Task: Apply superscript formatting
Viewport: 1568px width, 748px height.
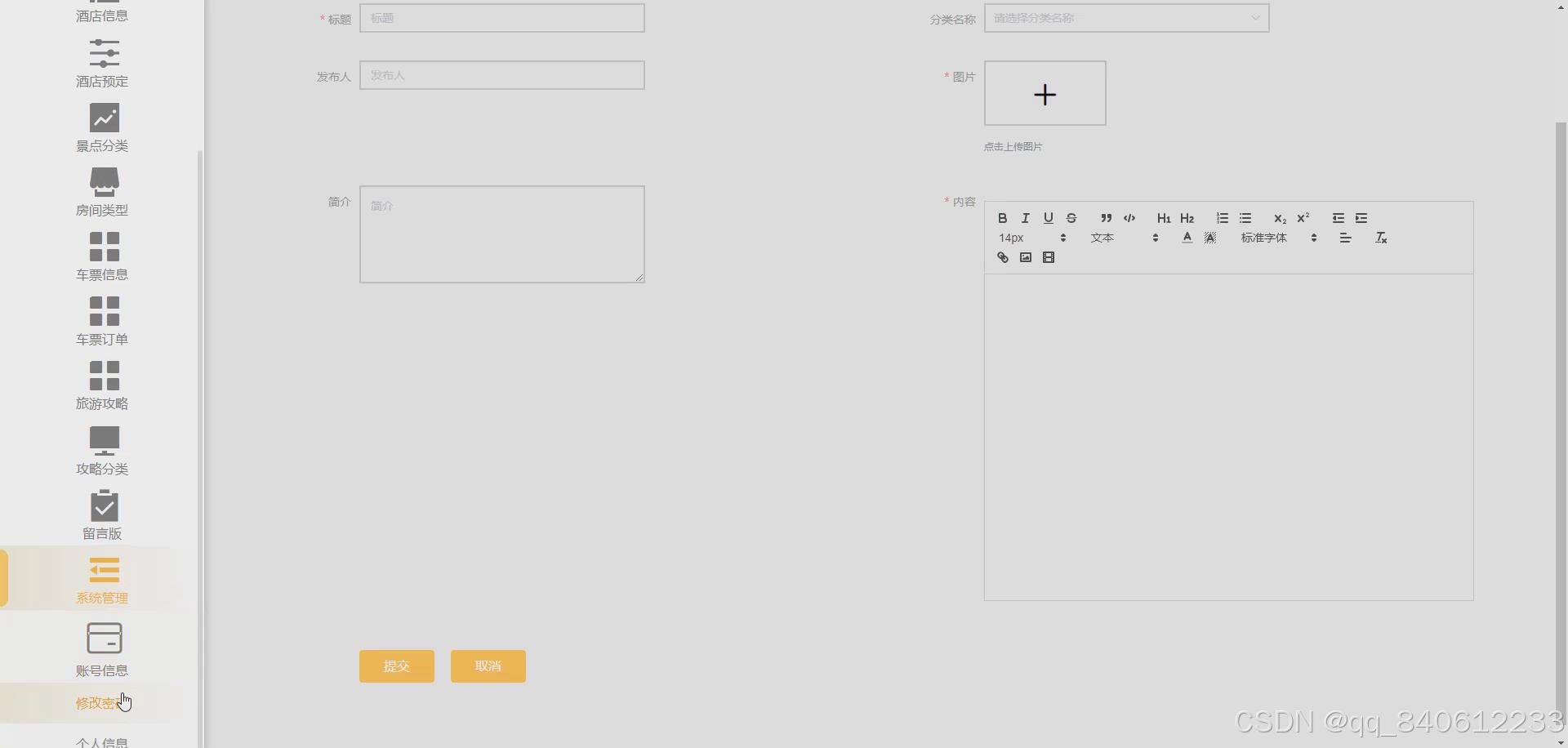Action: [1303, 218]
